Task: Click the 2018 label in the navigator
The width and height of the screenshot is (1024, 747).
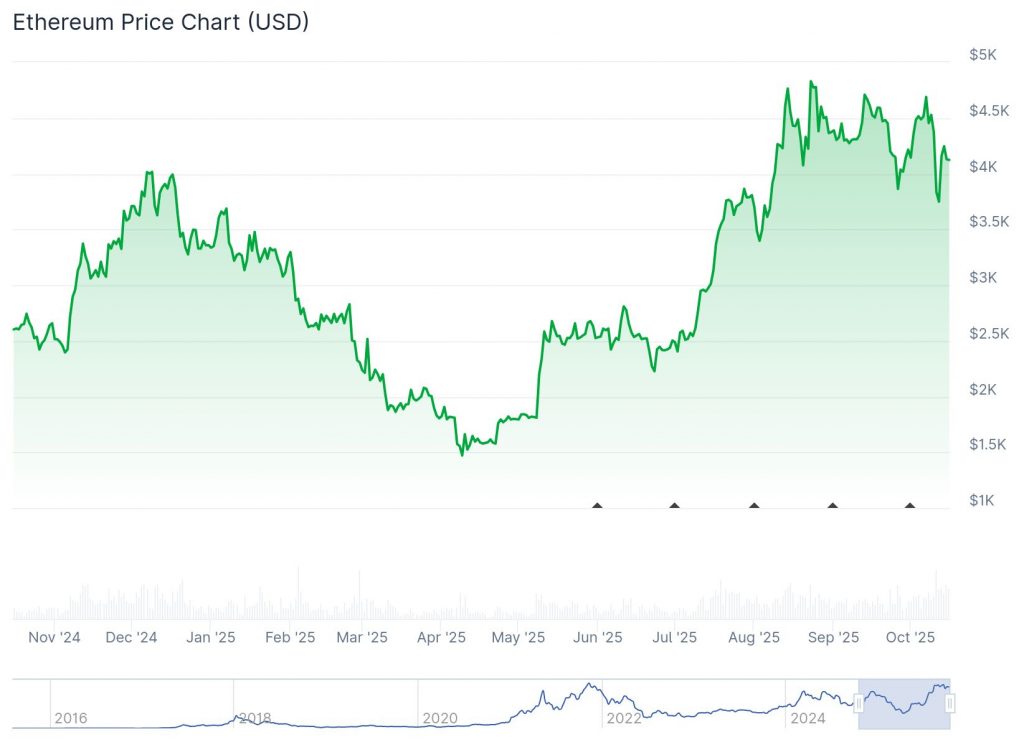Action: (254, 718)
